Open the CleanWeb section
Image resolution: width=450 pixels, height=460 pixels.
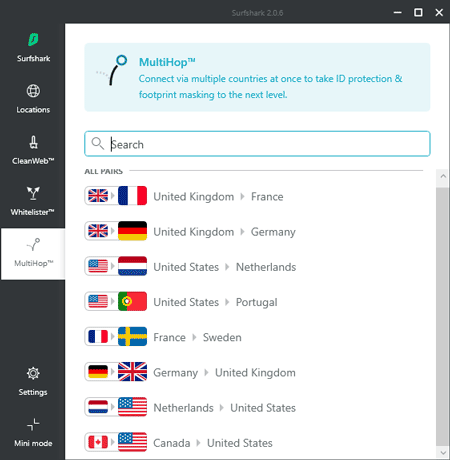coord(33,150)
